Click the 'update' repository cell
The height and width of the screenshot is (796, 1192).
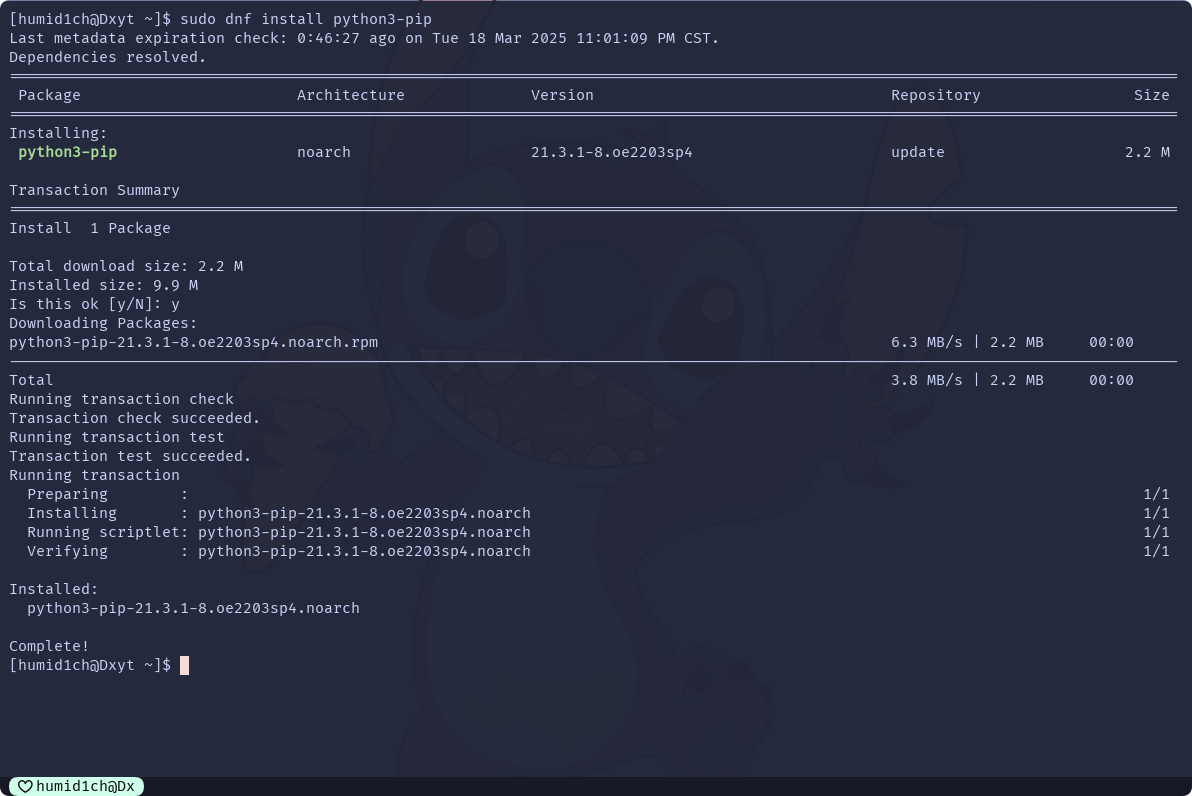click(918, 152)
